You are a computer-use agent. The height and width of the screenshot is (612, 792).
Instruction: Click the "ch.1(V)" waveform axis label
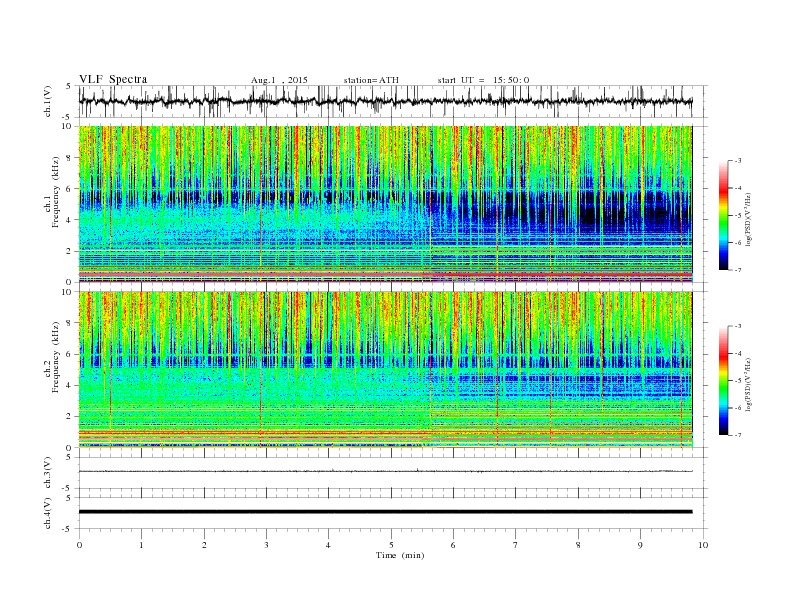[x=48, y=101]
